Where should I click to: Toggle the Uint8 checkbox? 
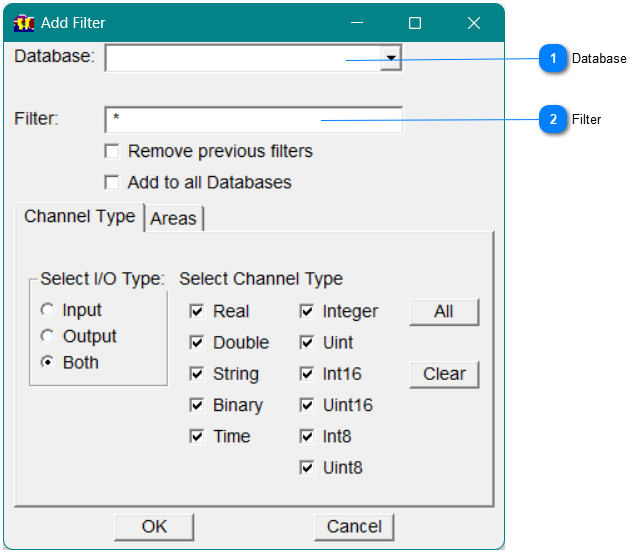tap(307, 468)
